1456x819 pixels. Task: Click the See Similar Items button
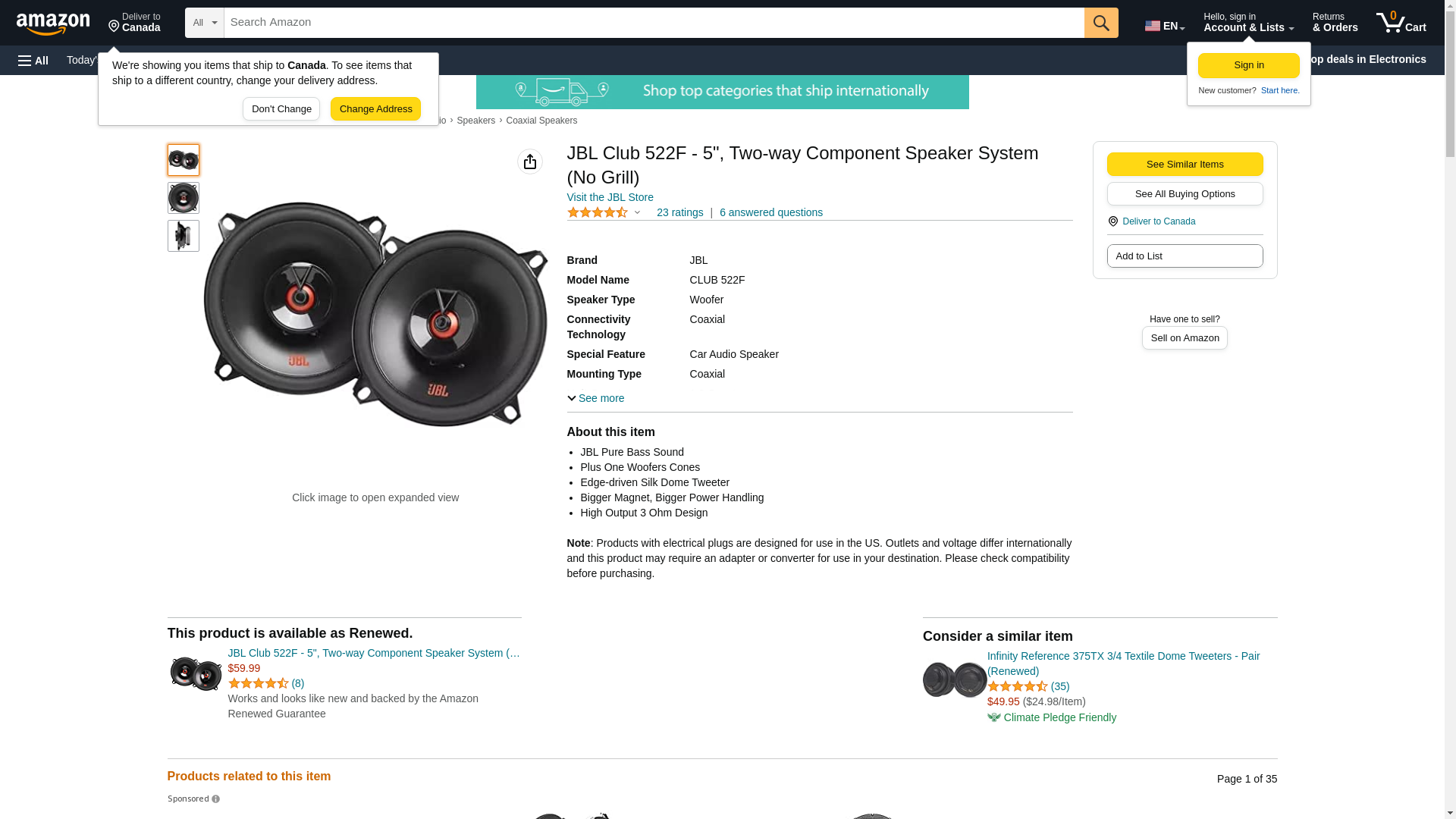pyautogui.click(x=1185, y=164)
